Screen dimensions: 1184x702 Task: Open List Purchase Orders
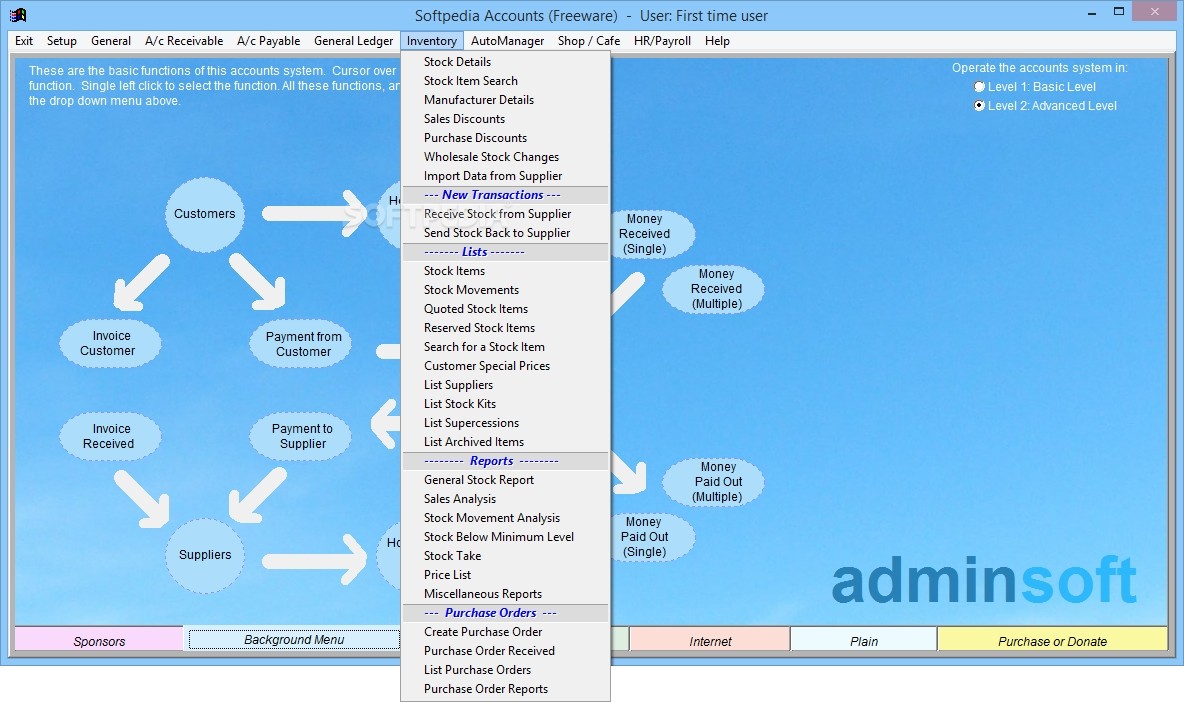[x=505, y=670]
